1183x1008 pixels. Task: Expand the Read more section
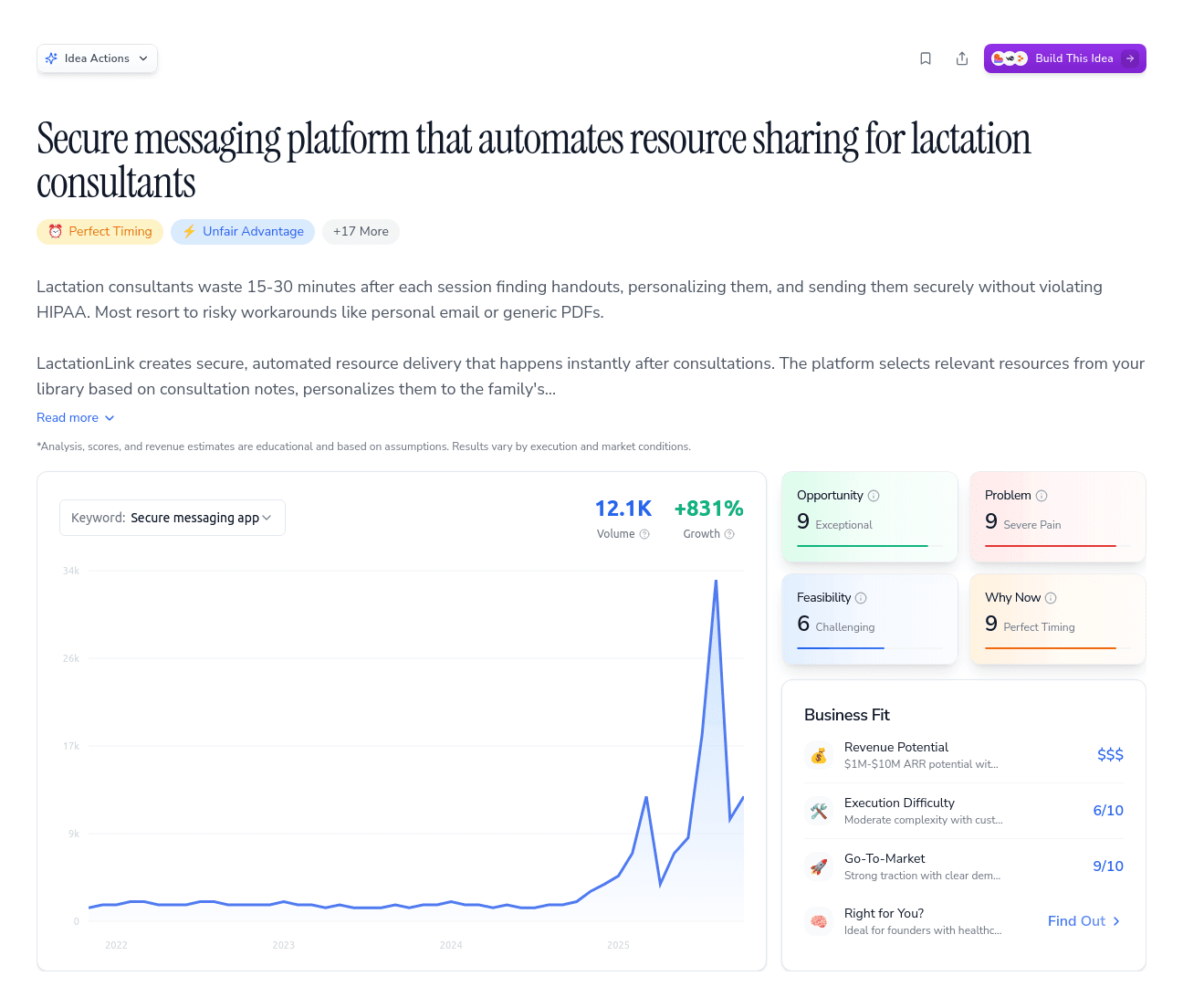pos(75,417)
